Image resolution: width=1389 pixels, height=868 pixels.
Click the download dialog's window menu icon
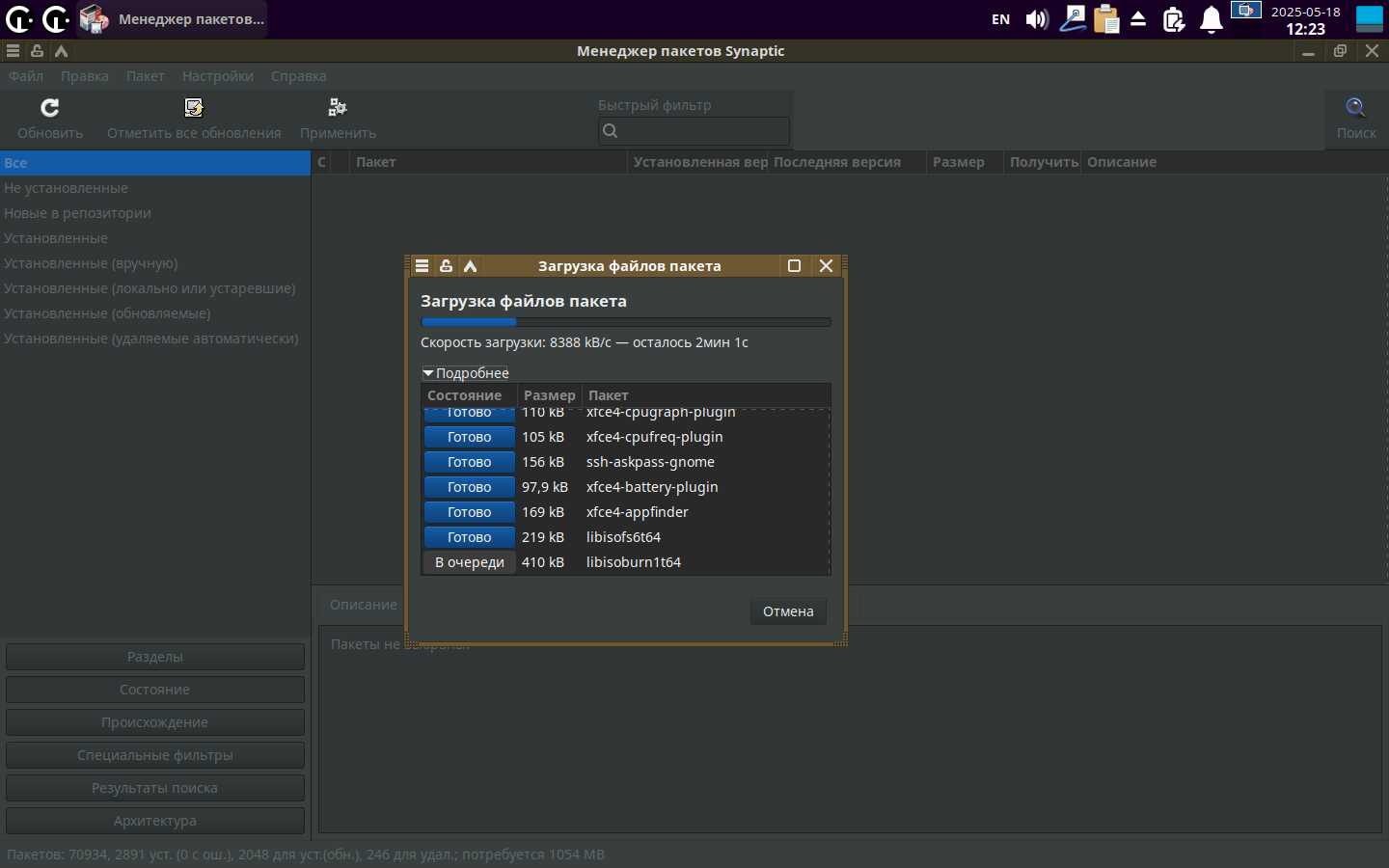click(x=422, y=266)
